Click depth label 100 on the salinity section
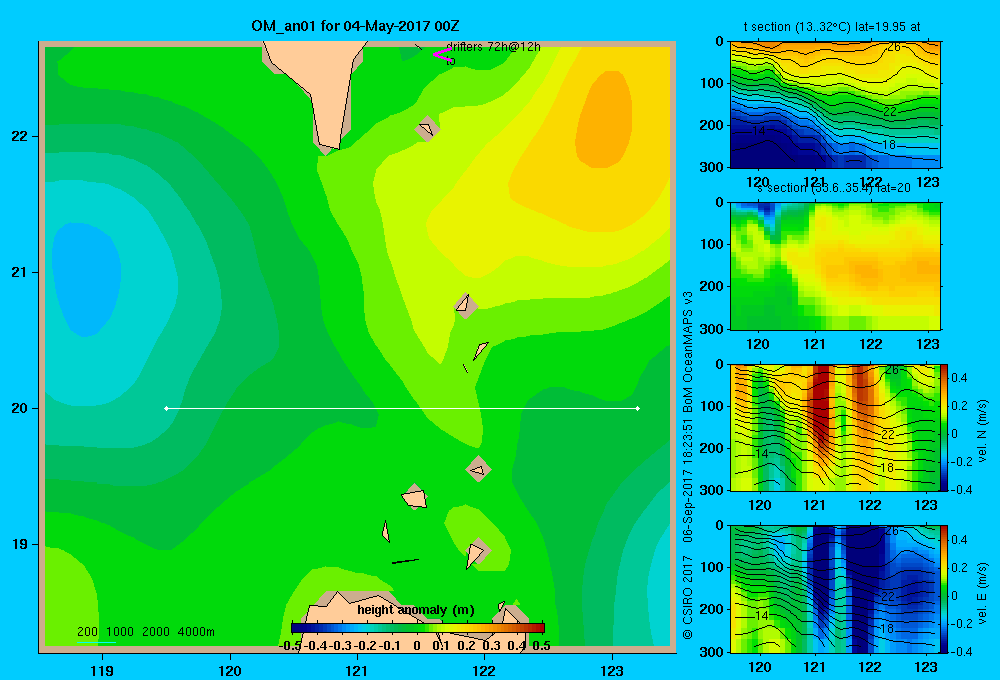 pyautogui.click(x=712, y=244)
